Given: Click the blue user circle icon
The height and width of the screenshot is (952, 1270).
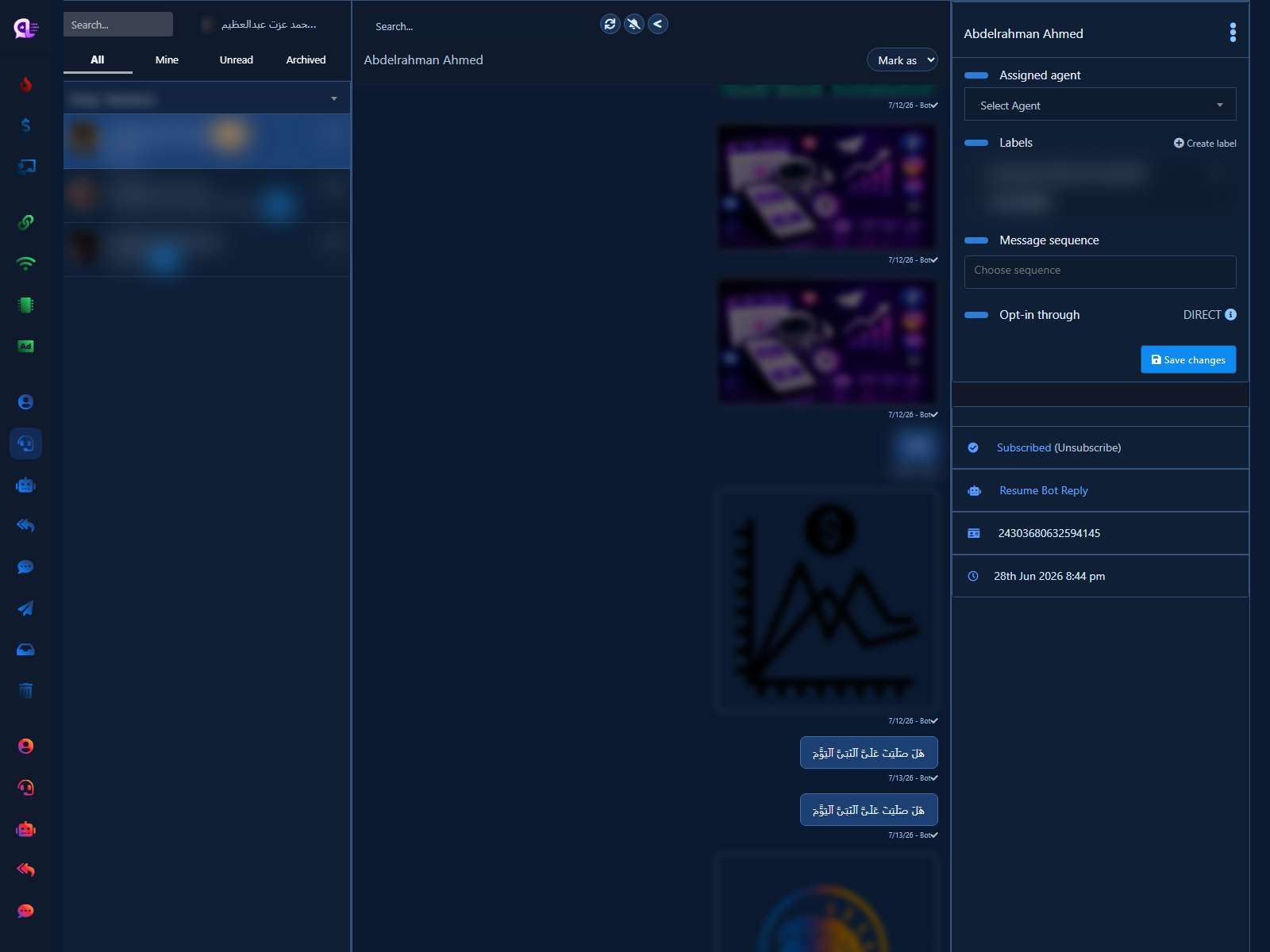Looking at the screenshot, I should (25, 402).
